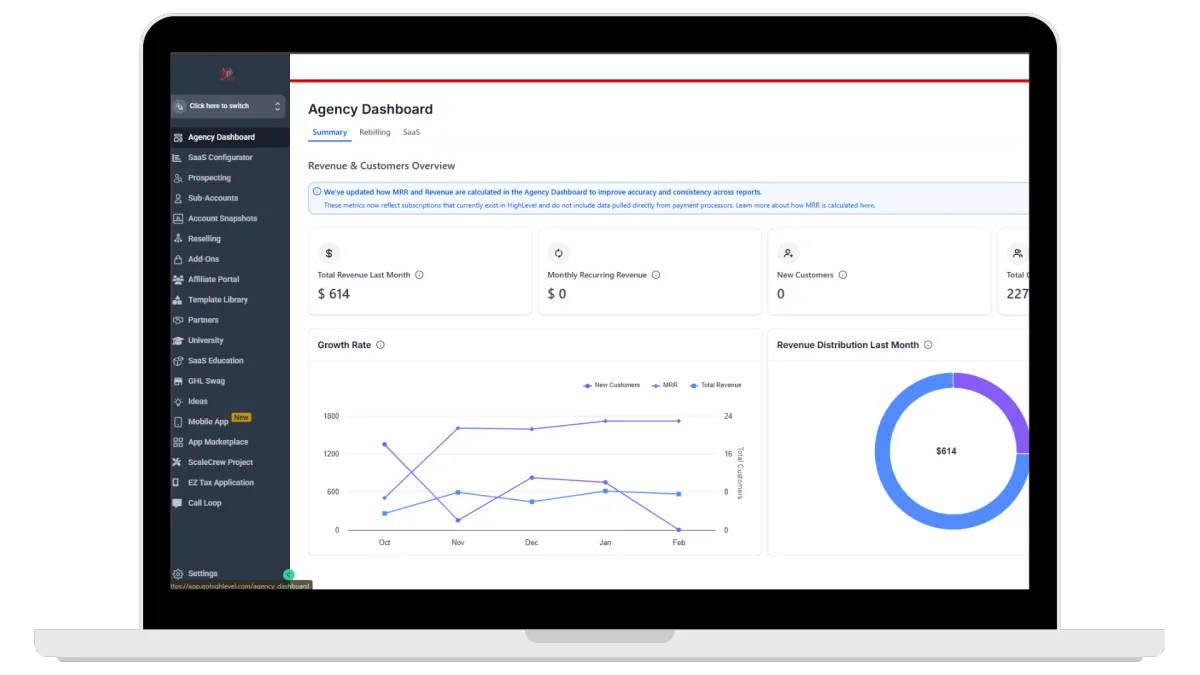Click the Add-Ons lock icon
Viewport: 1200px width, 675px height.
pyautogui.click(x=178, y=259)
